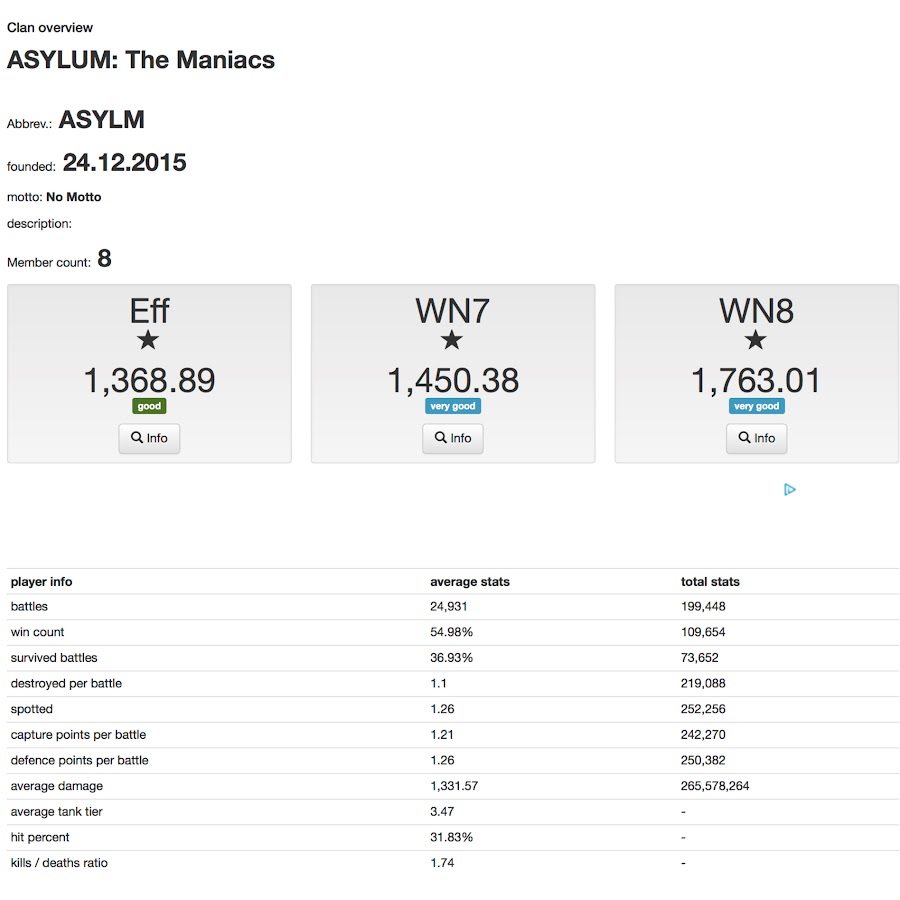Click the 'player info' column header
The height and width of the screenshot is (900, 900).
point(42,581)
